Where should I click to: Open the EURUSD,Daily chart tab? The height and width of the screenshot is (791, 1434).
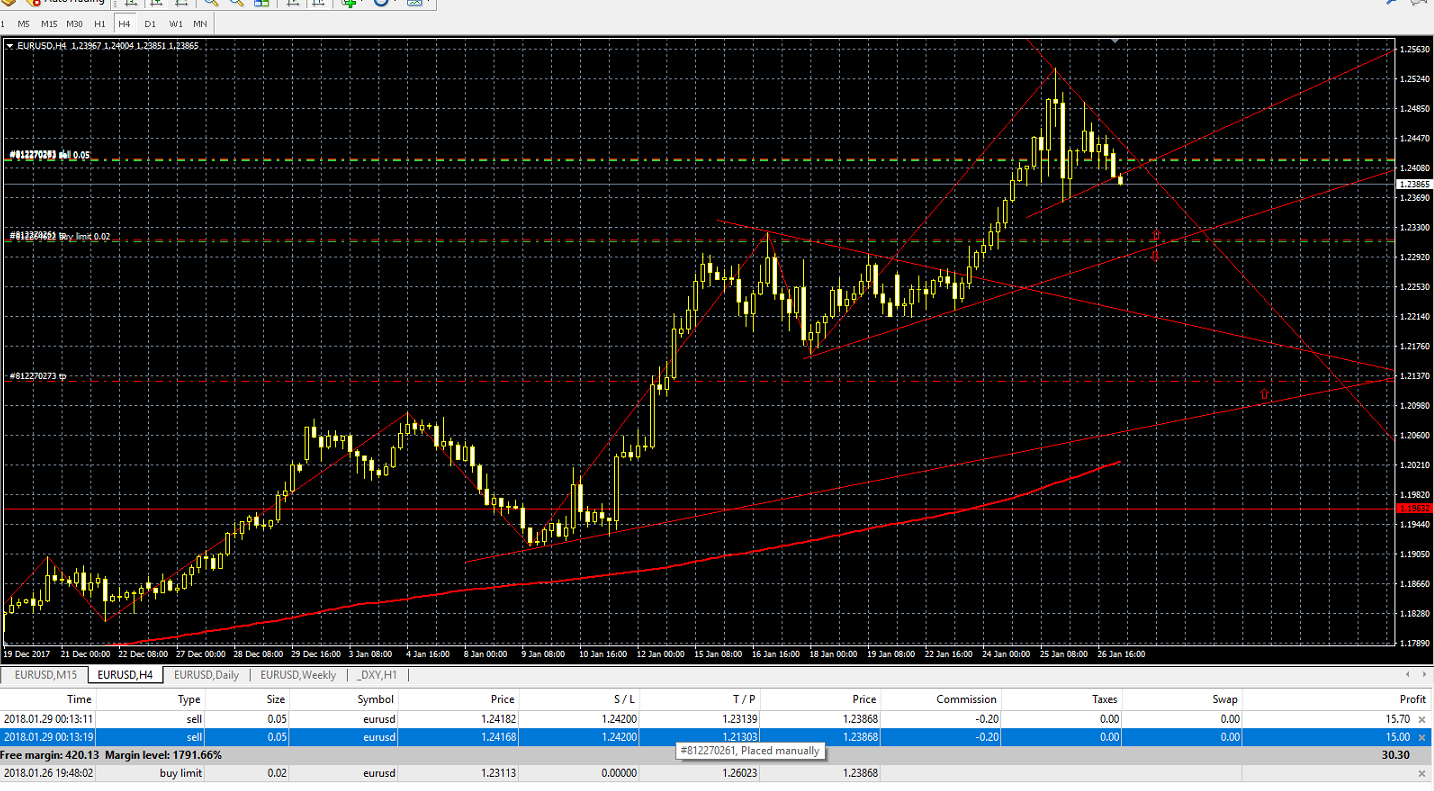(x=206, y=675)
